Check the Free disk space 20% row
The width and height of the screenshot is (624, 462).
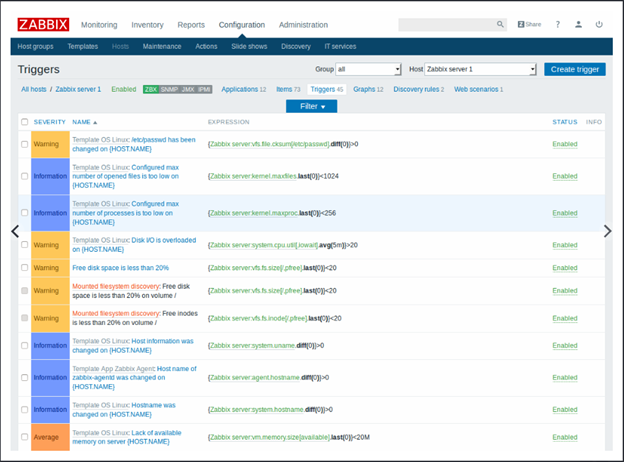(25, 267)
